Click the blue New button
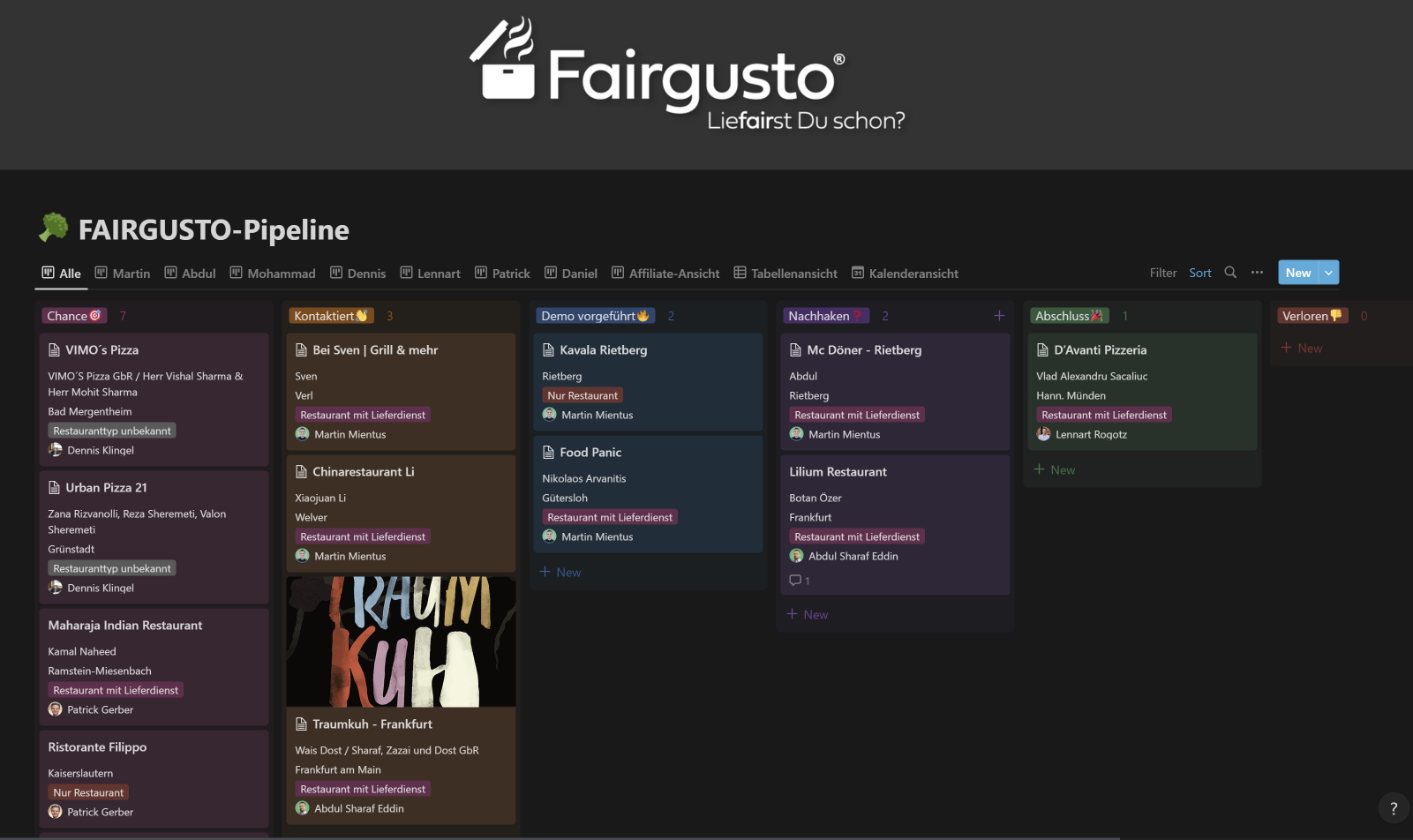This screenshot has height=840, width=1413. [x=1297, y=274]
